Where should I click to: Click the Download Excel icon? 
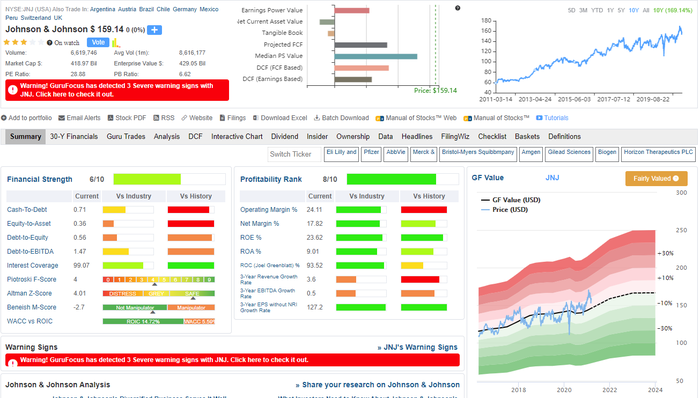coord(255,118)
